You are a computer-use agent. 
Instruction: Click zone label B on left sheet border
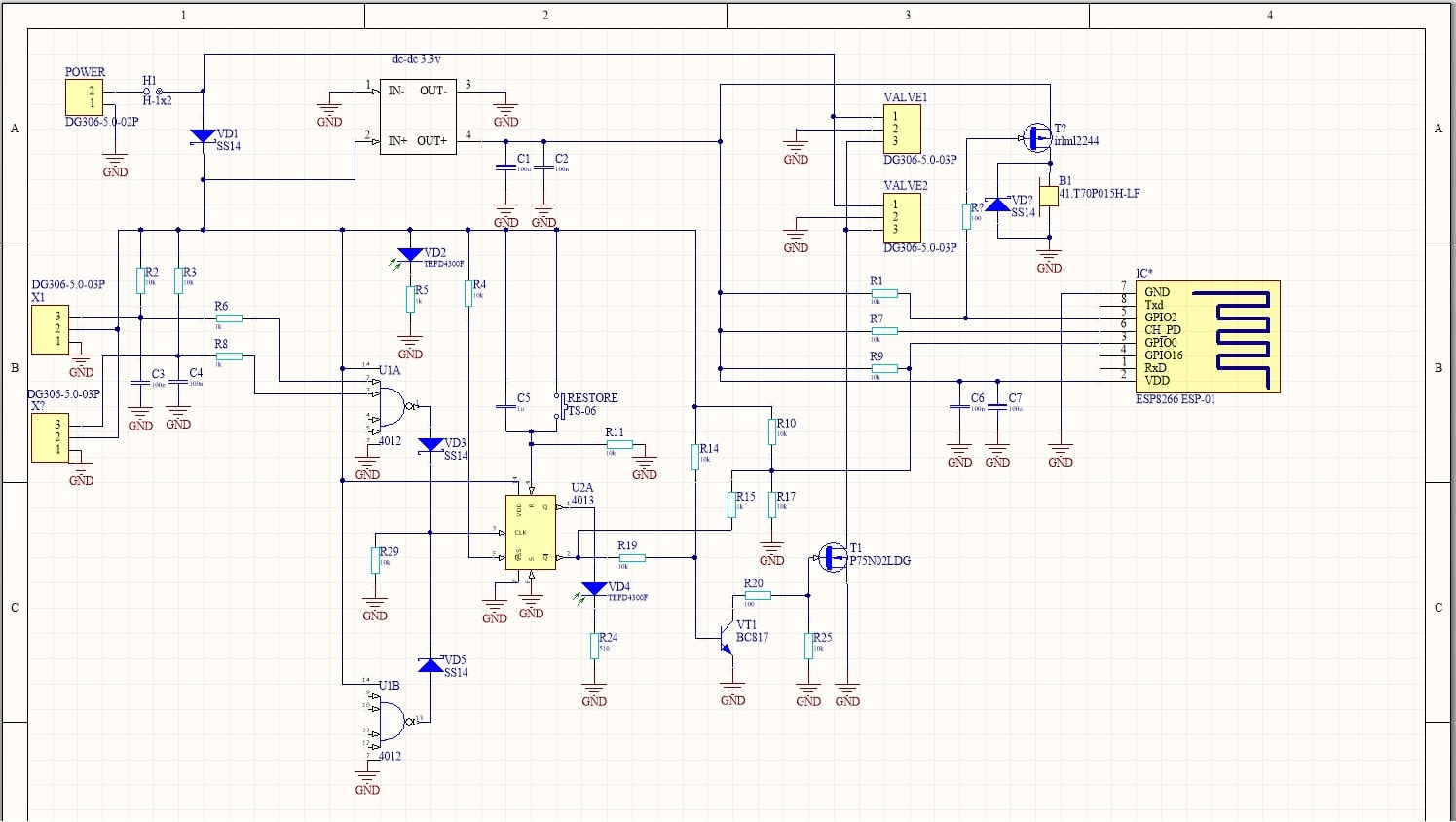(x=14, y=368)
